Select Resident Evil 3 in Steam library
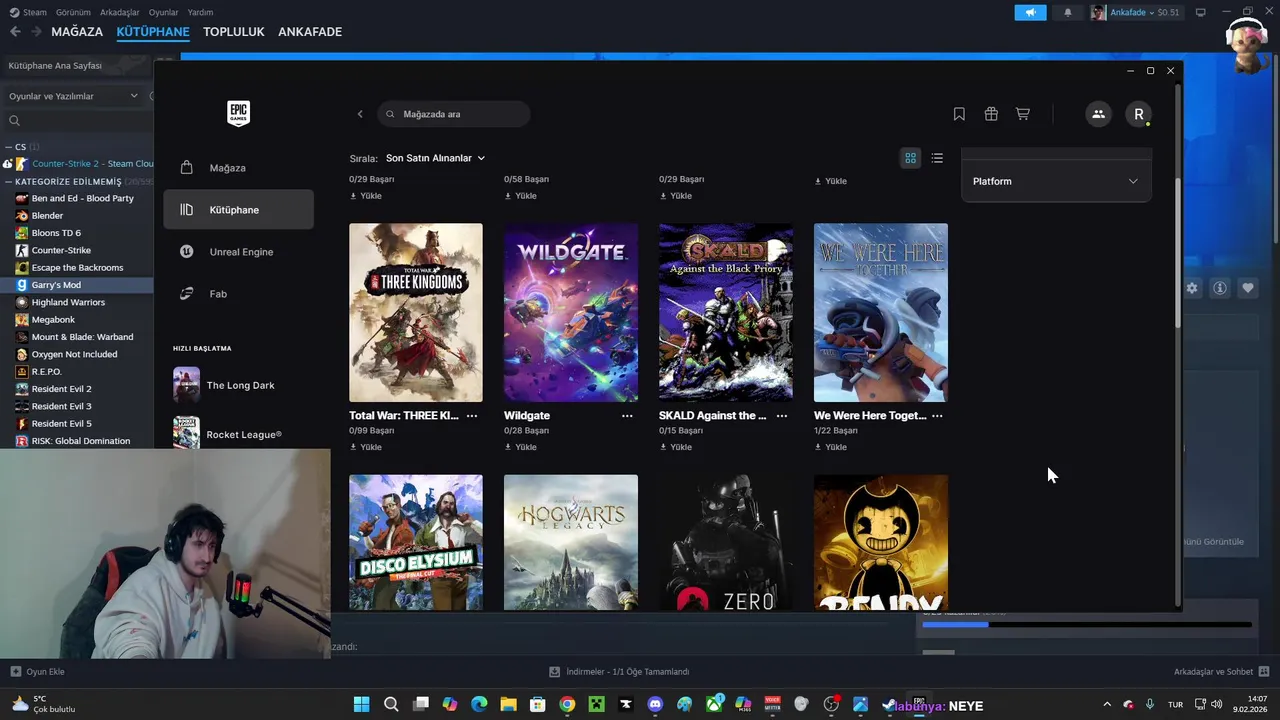 point(61,406)
